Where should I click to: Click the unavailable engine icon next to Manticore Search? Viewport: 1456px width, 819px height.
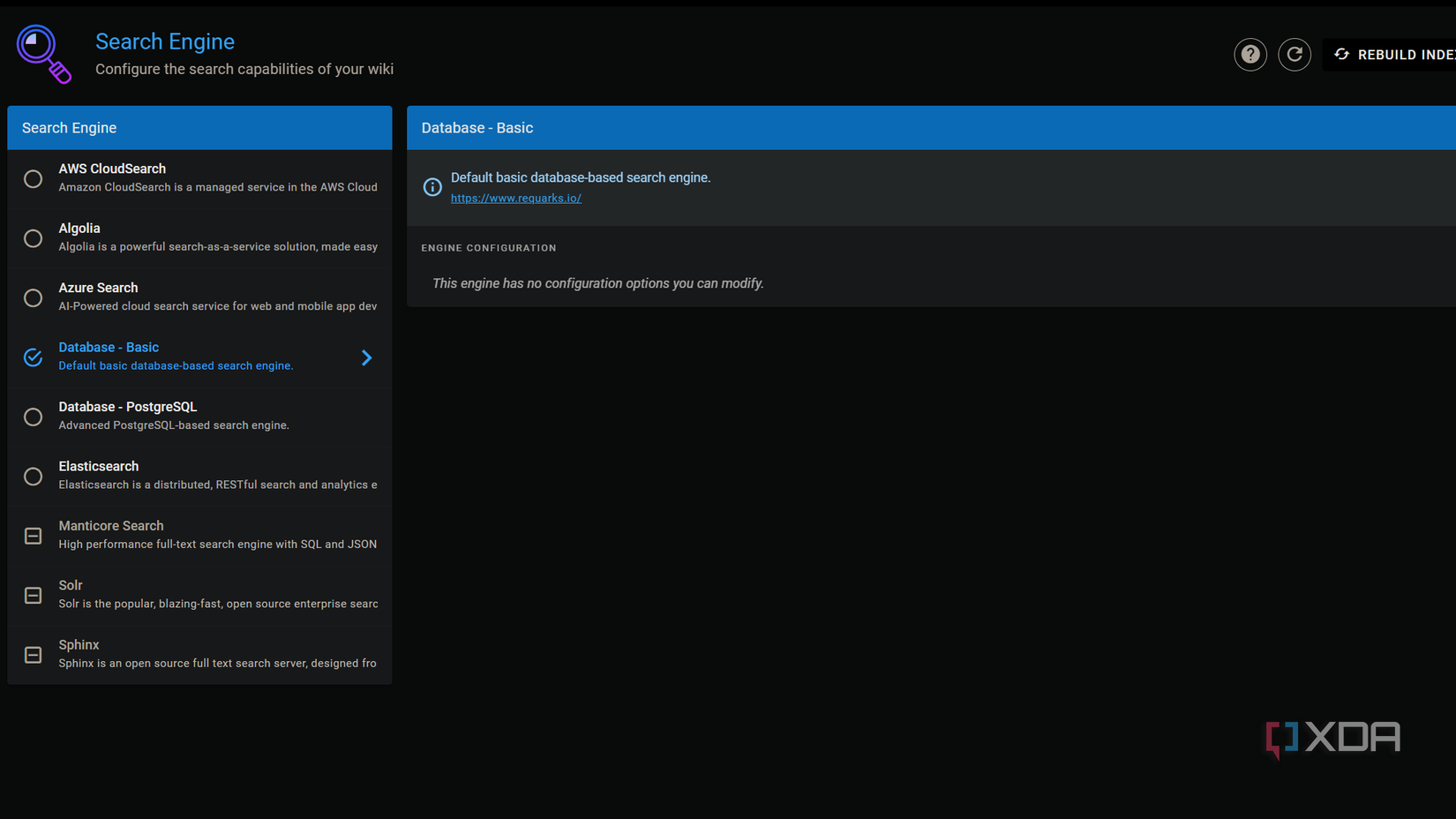(x=33, y=536)
